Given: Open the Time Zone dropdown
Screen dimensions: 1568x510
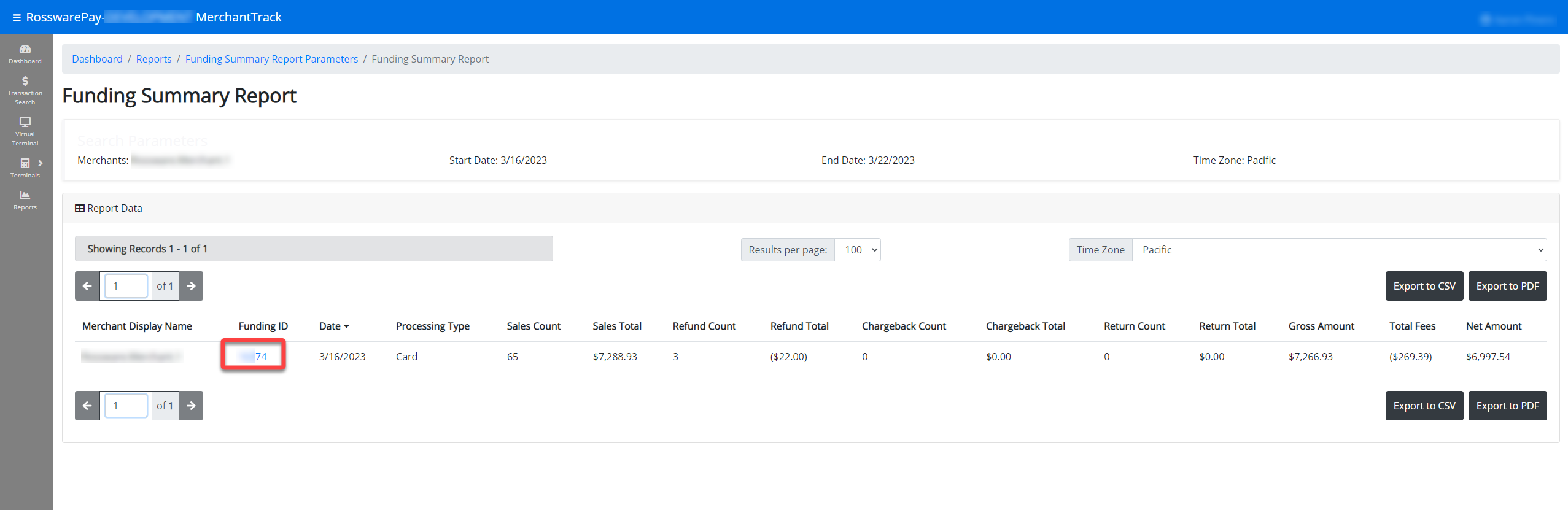Looking at the screenshot, I should (x=1338, y=250).
